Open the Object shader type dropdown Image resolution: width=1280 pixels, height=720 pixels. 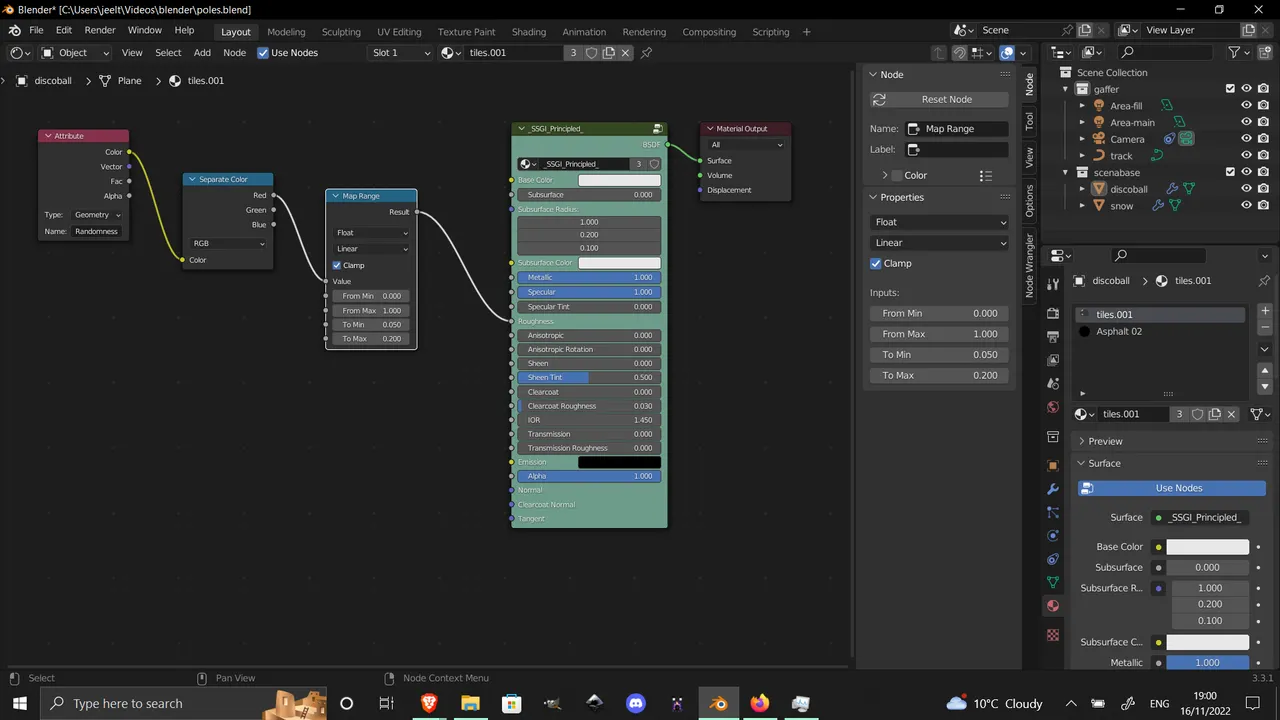pos(75,53)
